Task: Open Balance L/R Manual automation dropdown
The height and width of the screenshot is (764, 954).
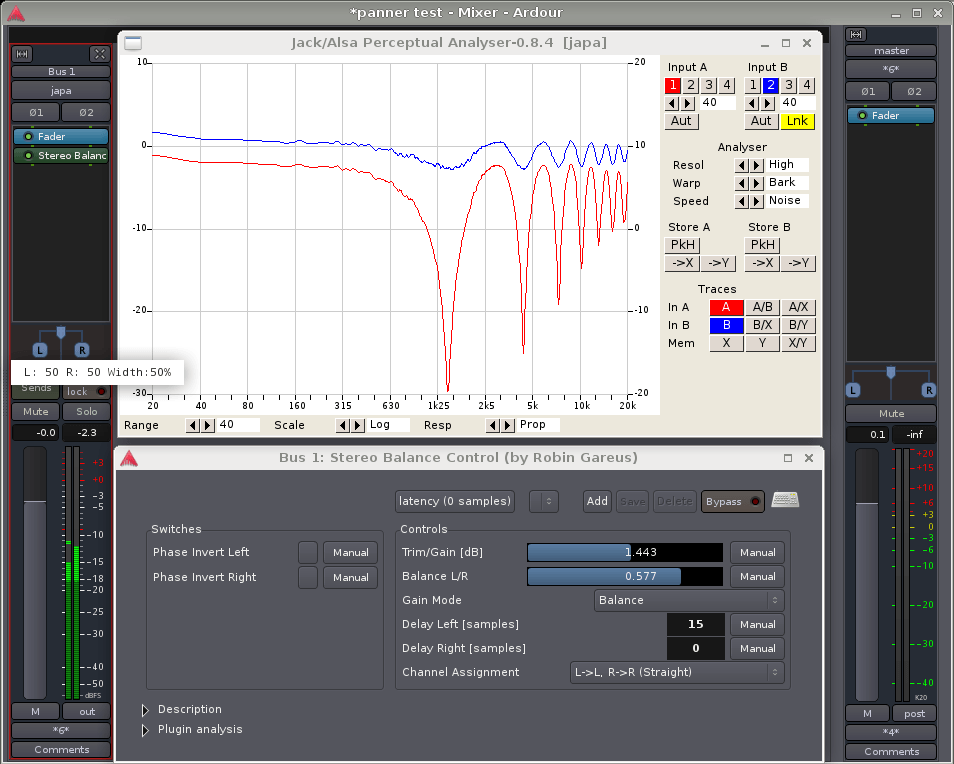Action: (757, 577)
